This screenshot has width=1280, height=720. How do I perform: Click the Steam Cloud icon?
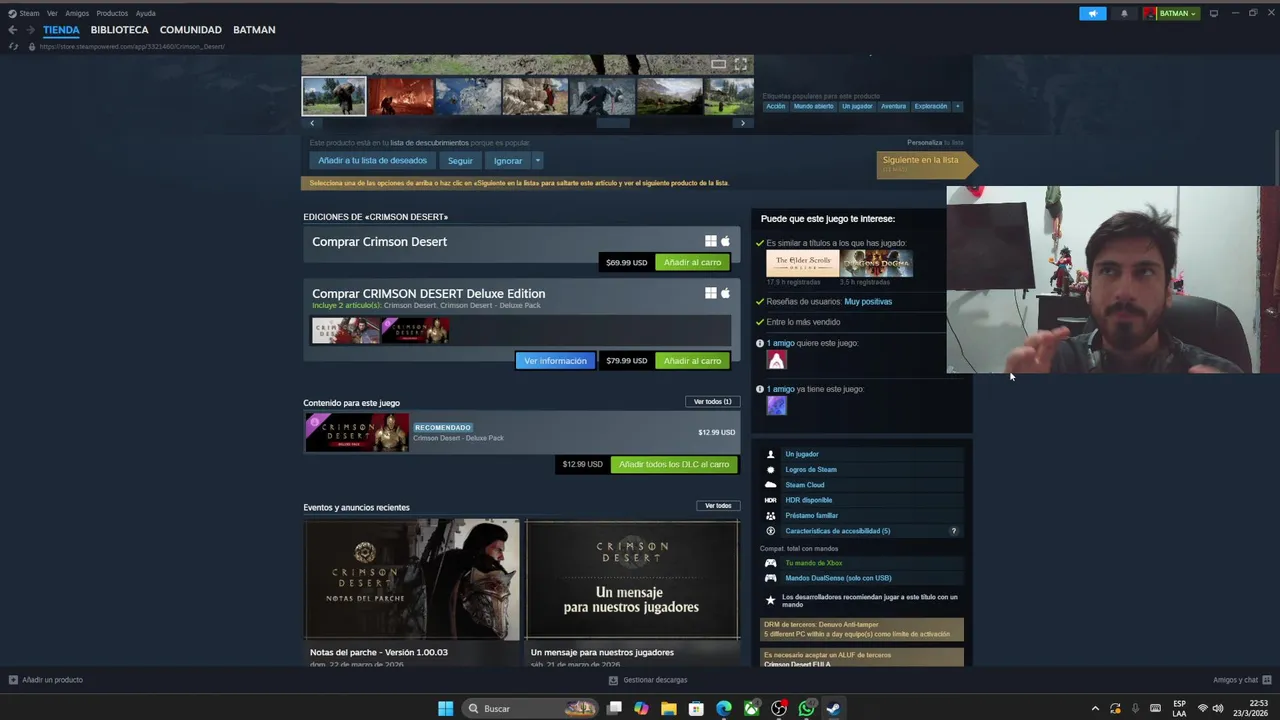click(x=770, y=485)
